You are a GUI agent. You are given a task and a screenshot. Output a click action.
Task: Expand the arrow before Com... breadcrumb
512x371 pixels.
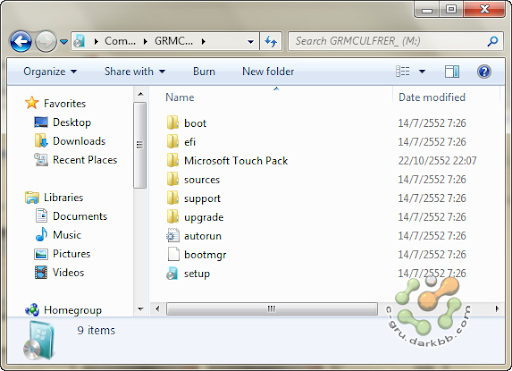tap(96, 42)
